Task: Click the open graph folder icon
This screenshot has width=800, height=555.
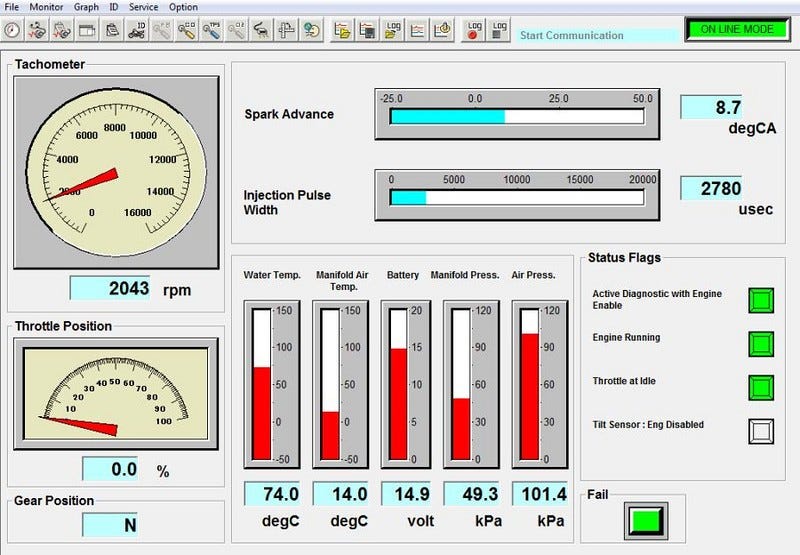Action: (x=342, y=30)
